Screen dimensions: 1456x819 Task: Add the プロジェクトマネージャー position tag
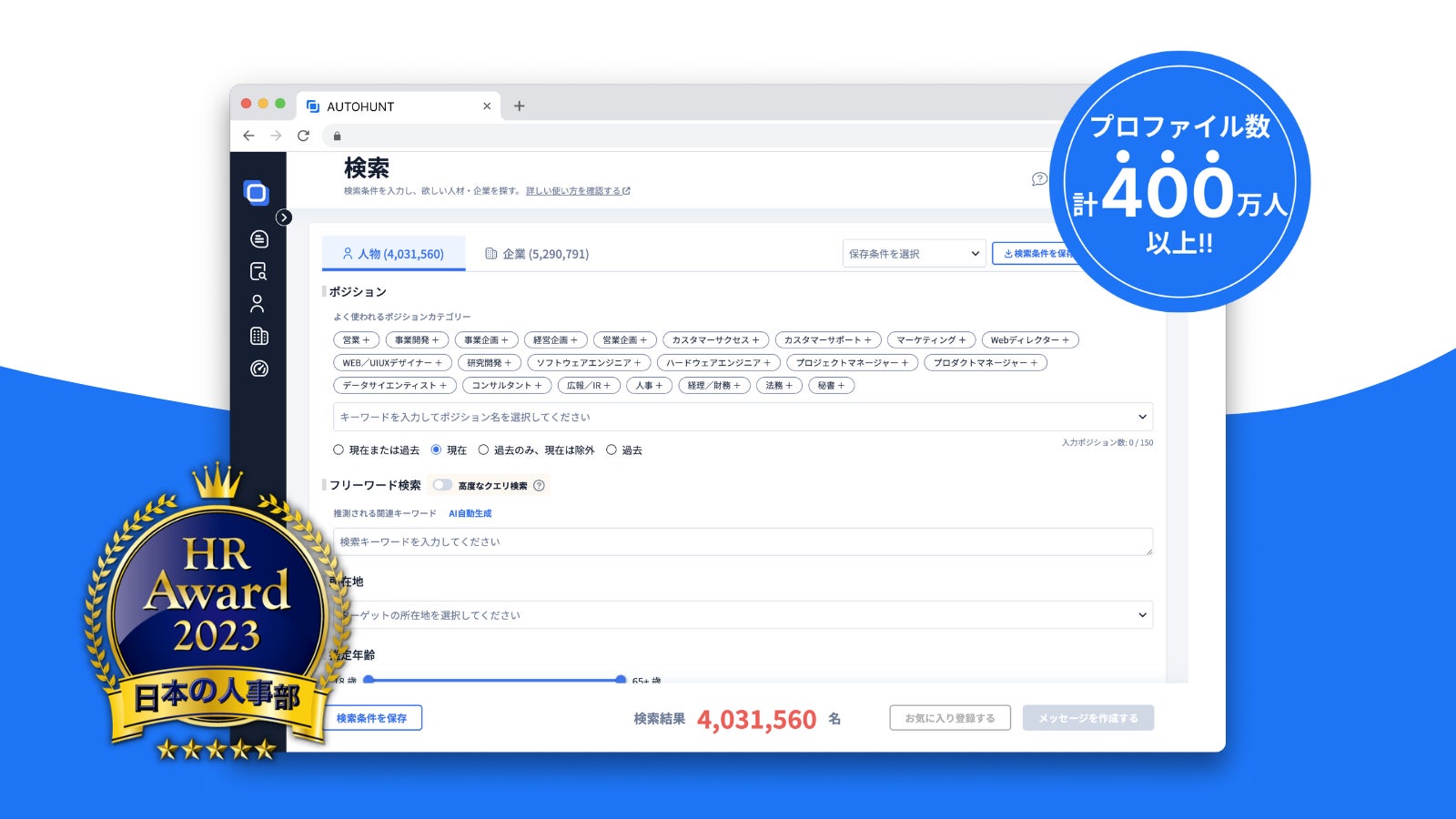coord(852,363)
